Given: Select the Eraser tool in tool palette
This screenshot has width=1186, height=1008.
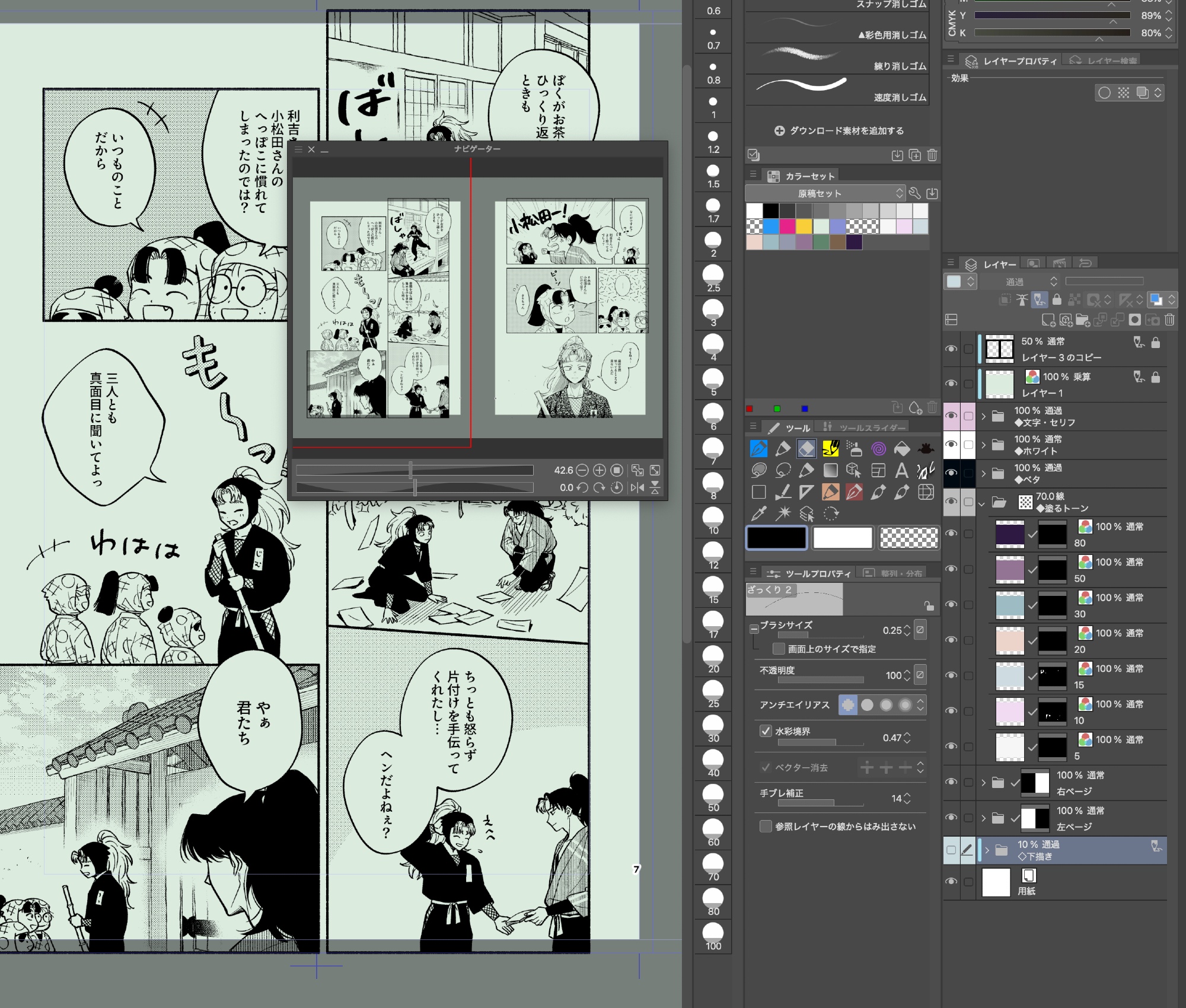Looking at the screenshot, I should [x=806, y=449].
